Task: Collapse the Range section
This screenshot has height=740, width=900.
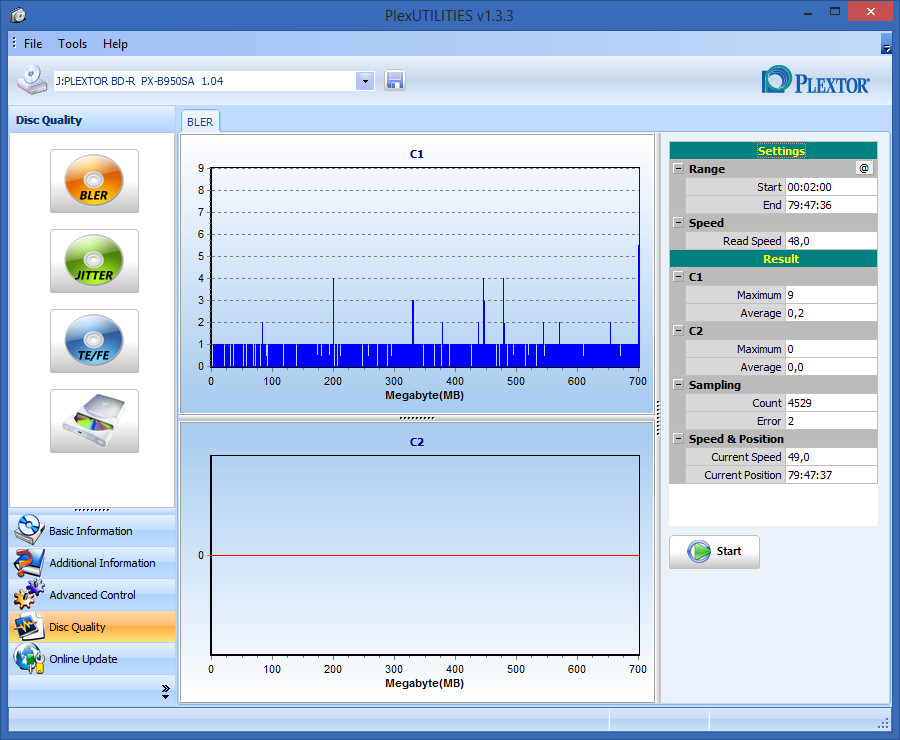Action: pyautogui.click(x=678, y=169)
